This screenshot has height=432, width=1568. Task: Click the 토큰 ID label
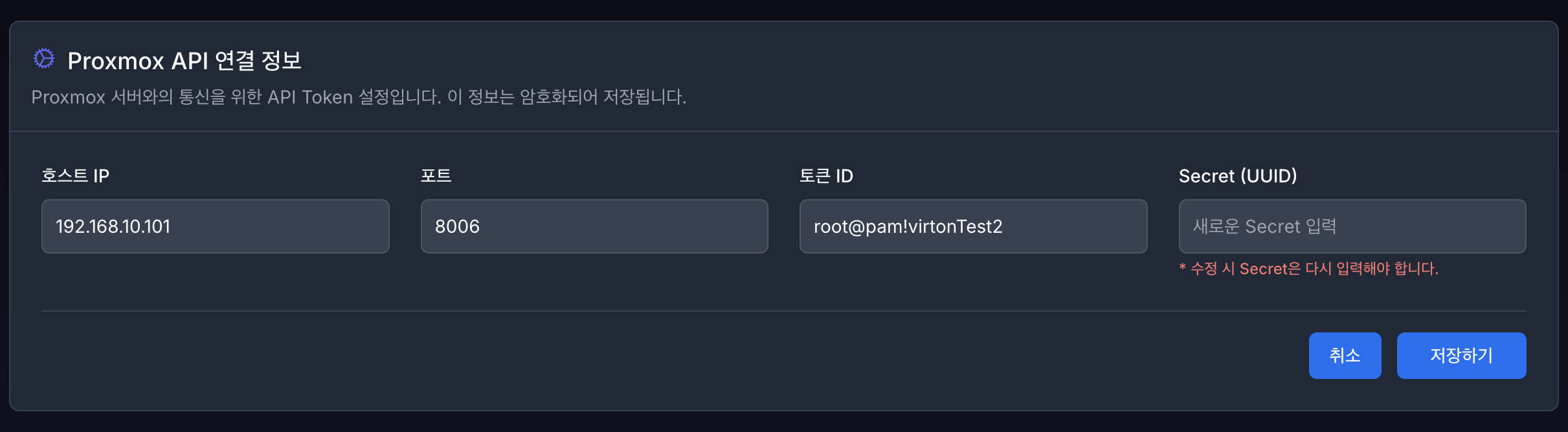827,175
